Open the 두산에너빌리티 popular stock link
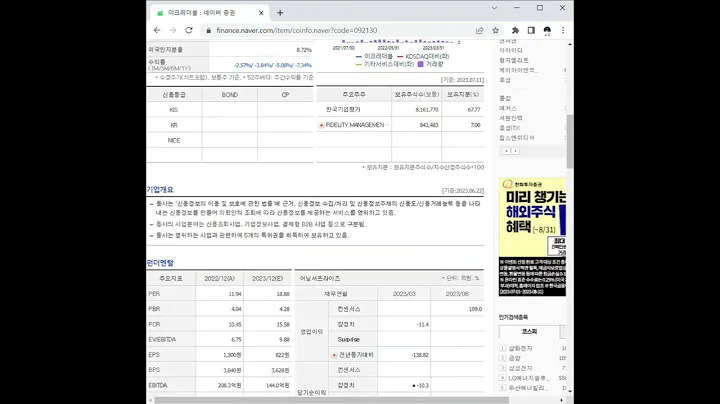This screenshot has height=404, width=720. click(x=528, y=388)
